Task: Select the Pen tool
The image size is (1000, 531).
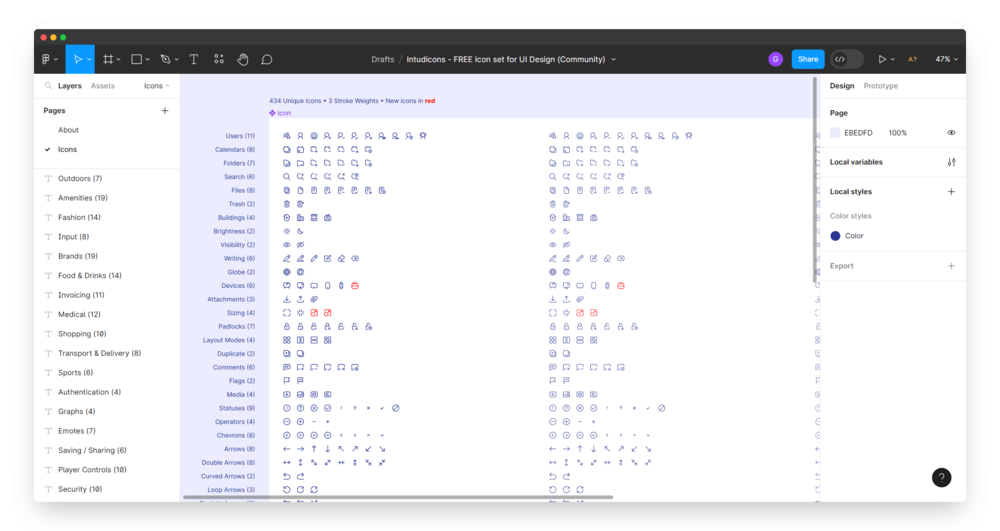Action: click(x=166, y=59)
